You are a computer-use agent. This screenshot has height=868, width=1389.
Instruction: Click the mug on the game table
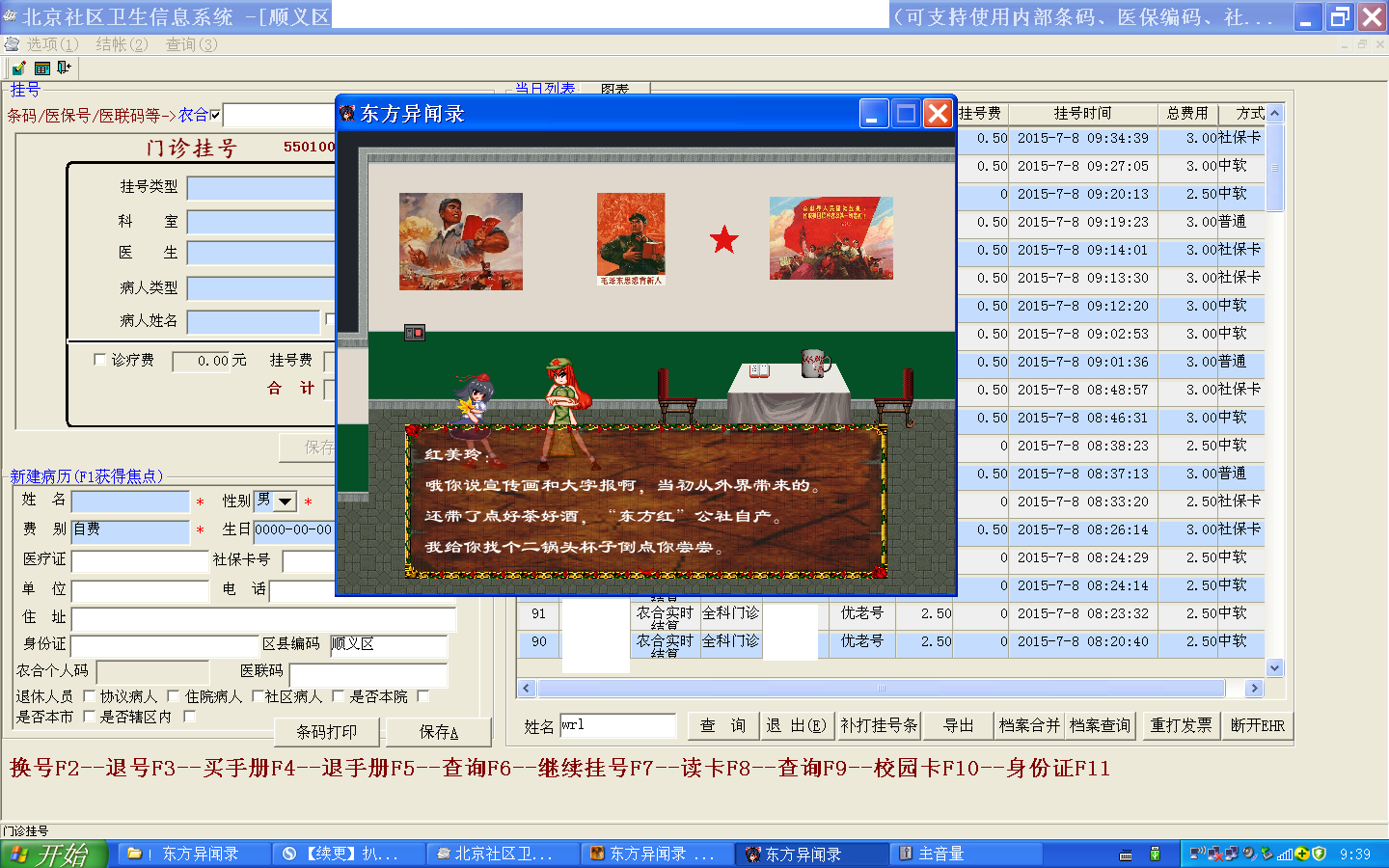[x=815, y=363]
